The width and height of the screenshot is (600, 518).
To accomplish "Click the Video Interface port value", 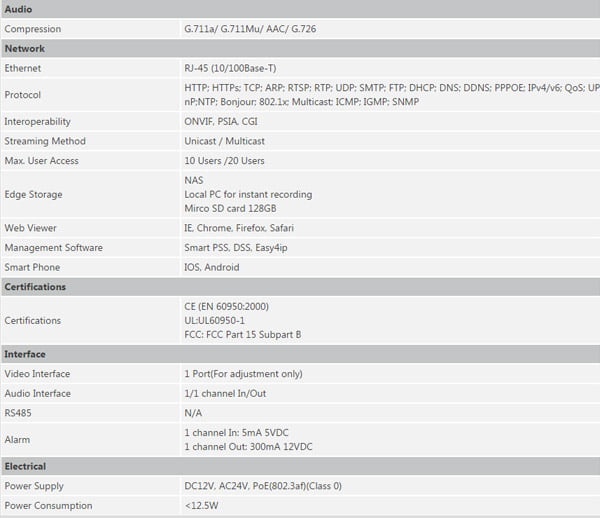I will pyautogui.click(x=244, y=374).
